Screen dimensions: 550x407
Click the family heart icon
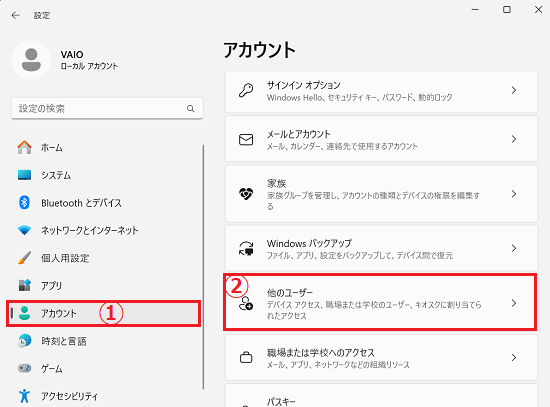point(246,194)
